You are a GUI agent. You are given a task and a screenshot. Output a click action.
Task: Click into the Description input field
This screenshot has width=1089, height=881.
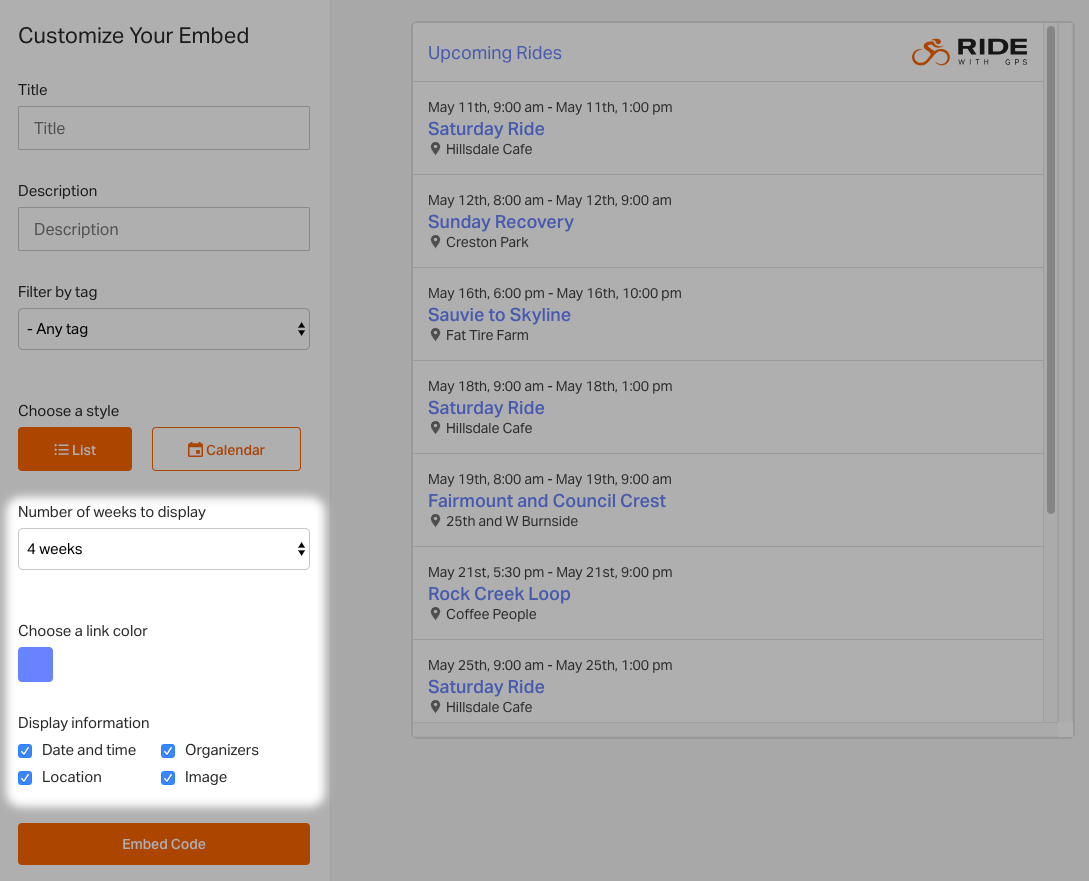pos(164,229)
